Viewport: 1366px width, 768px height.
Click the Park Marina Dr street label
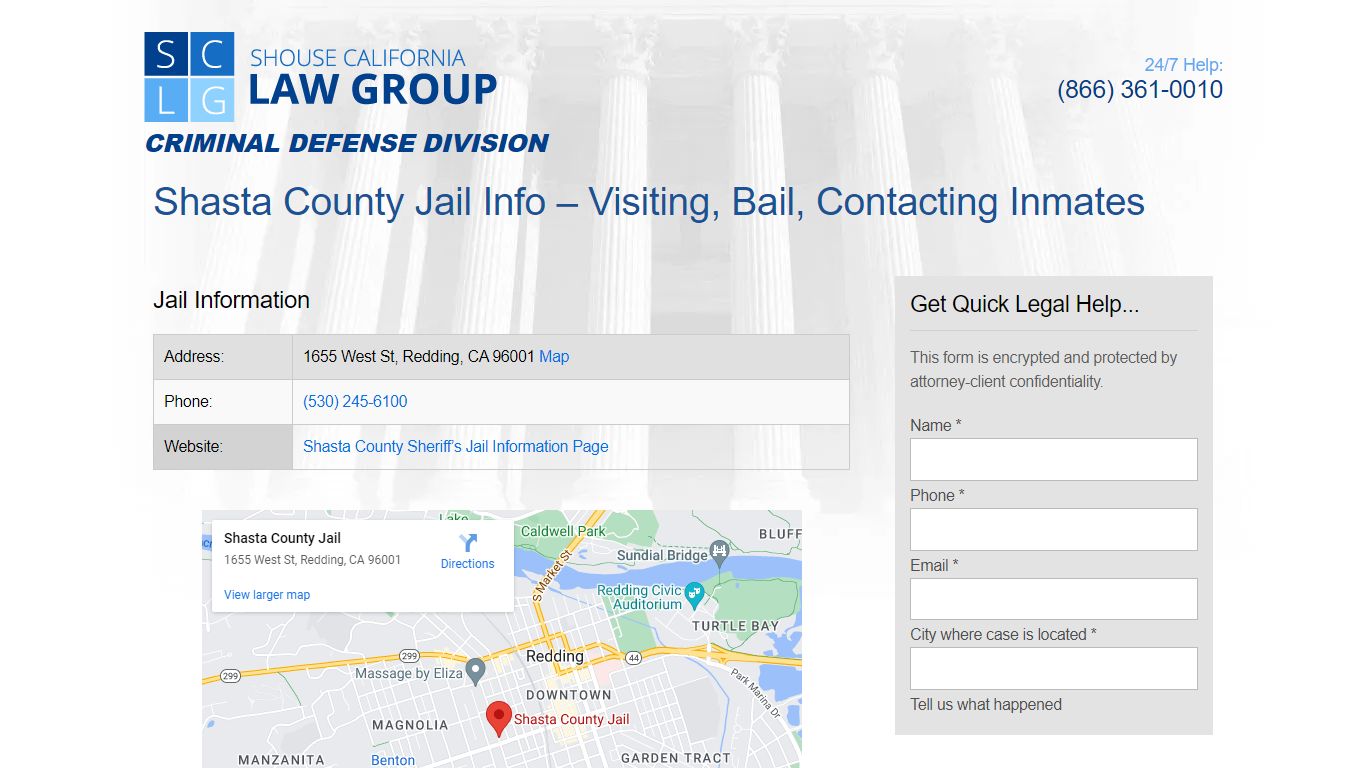pyautogui.click(x=755, y=693)
